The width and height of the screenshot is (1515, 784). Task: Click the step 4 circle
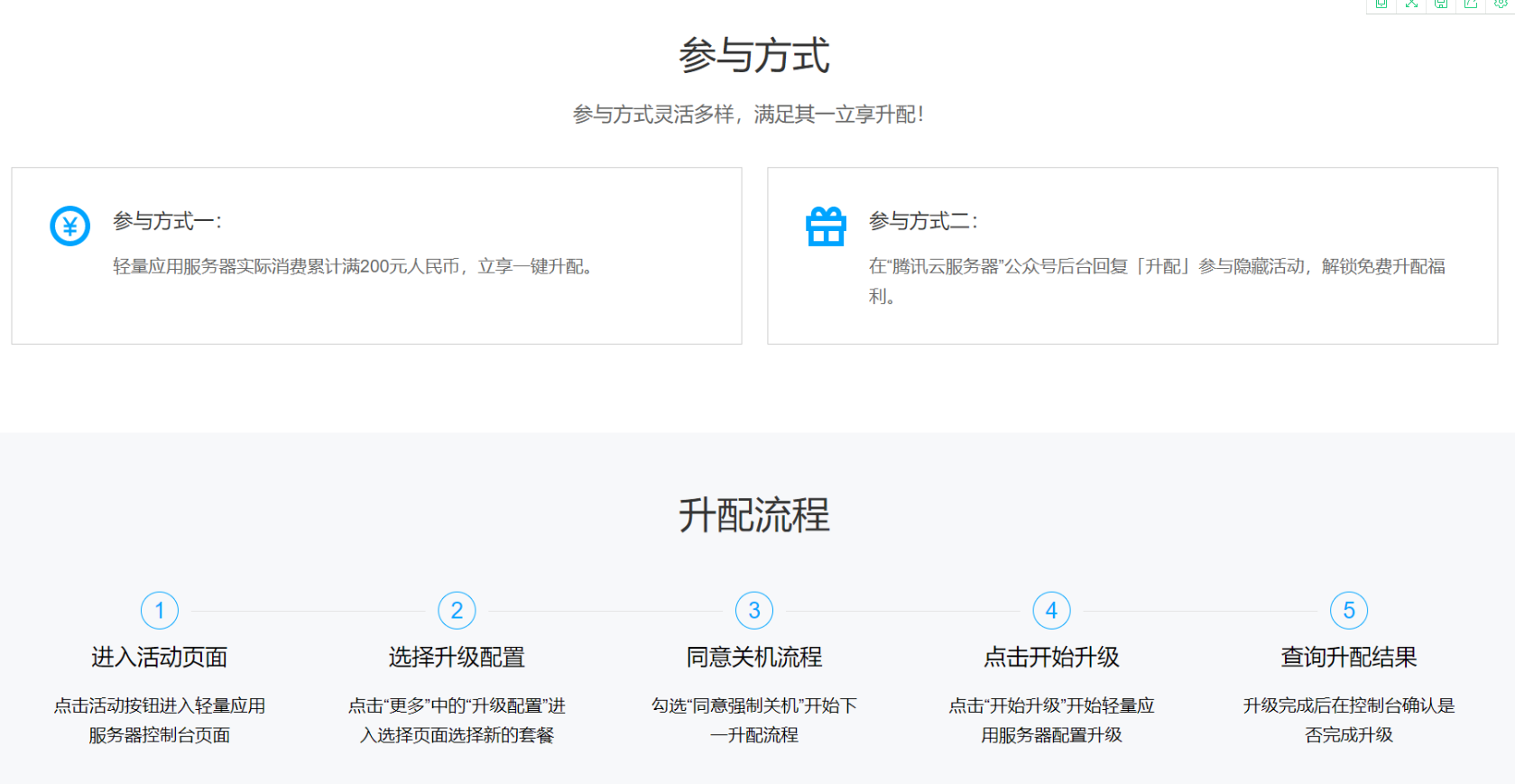point(1051,611)
